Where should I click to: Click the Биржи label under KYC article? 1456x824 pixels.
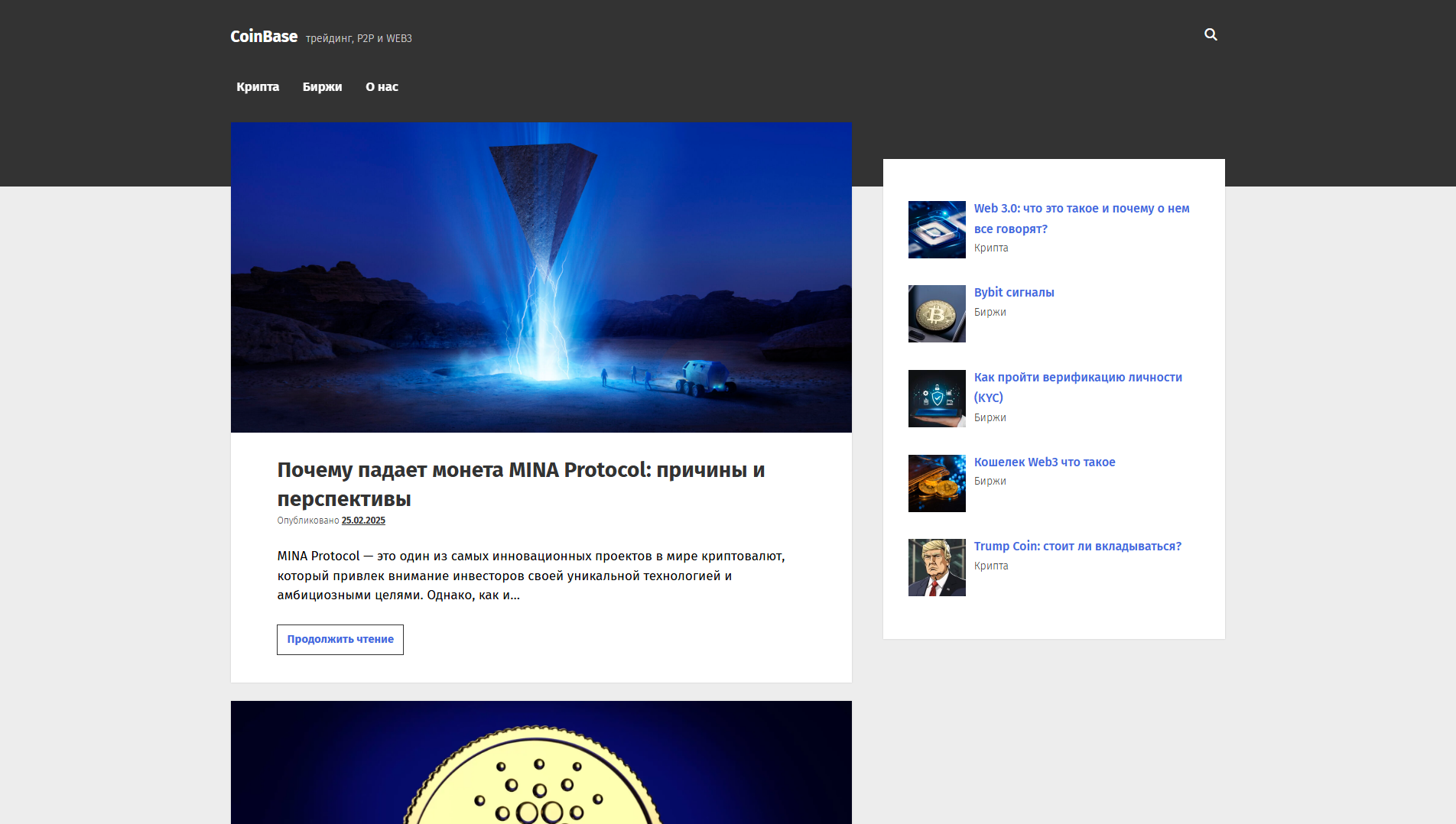(x=990, y=417)
